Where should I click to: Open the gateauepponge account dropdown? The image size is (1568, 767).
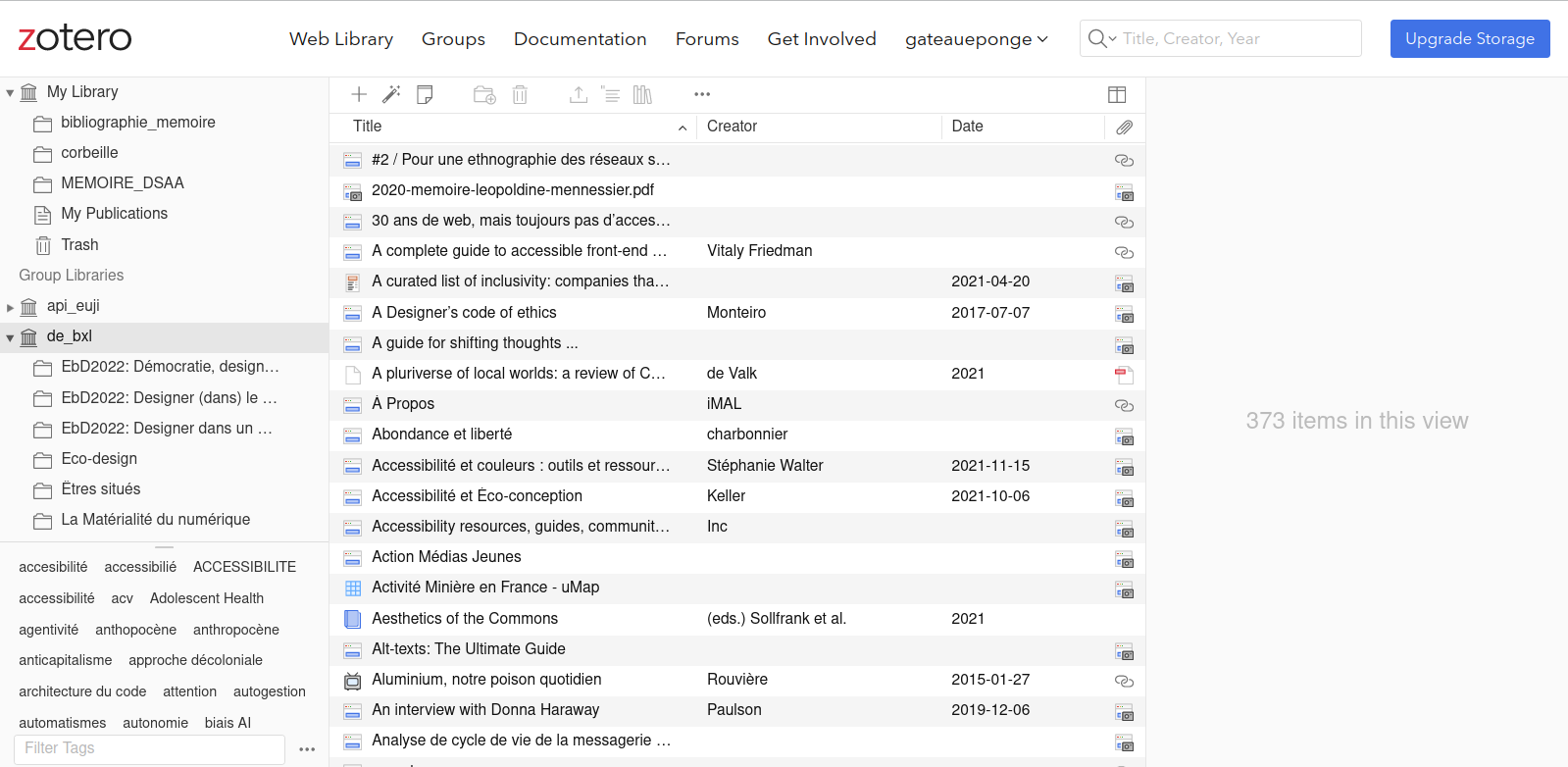tap(976, 39)
